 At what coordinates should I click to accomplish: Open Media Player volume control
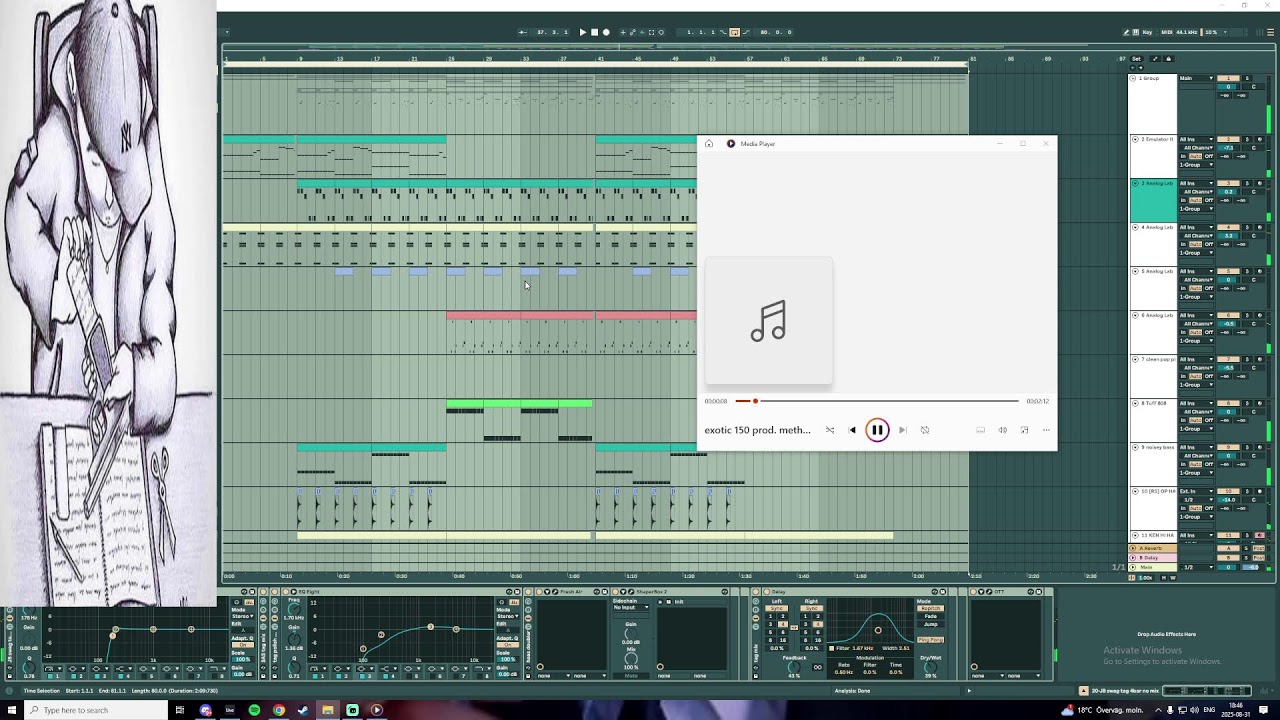click(1002, 430)
